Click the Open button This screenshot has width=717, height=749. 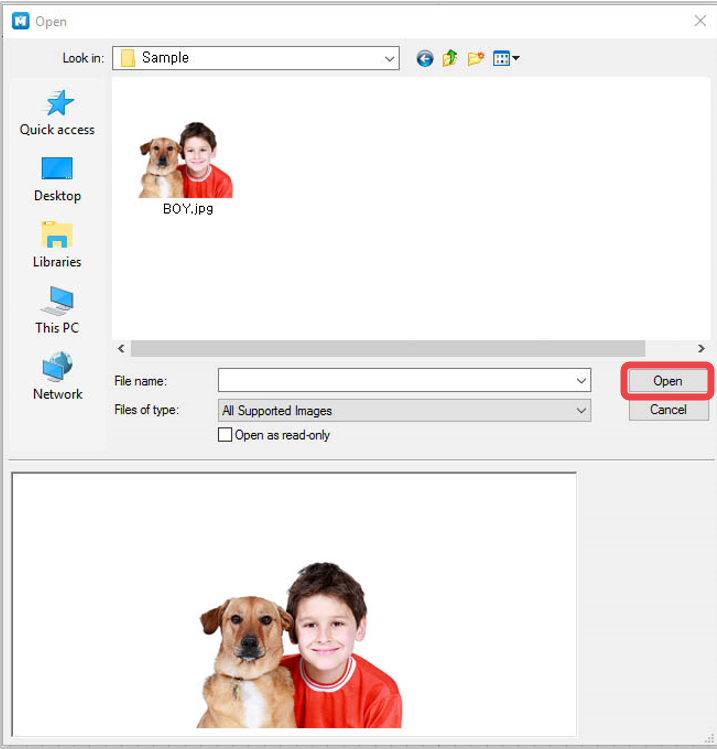pyautogui.click(x=668, y=381)
